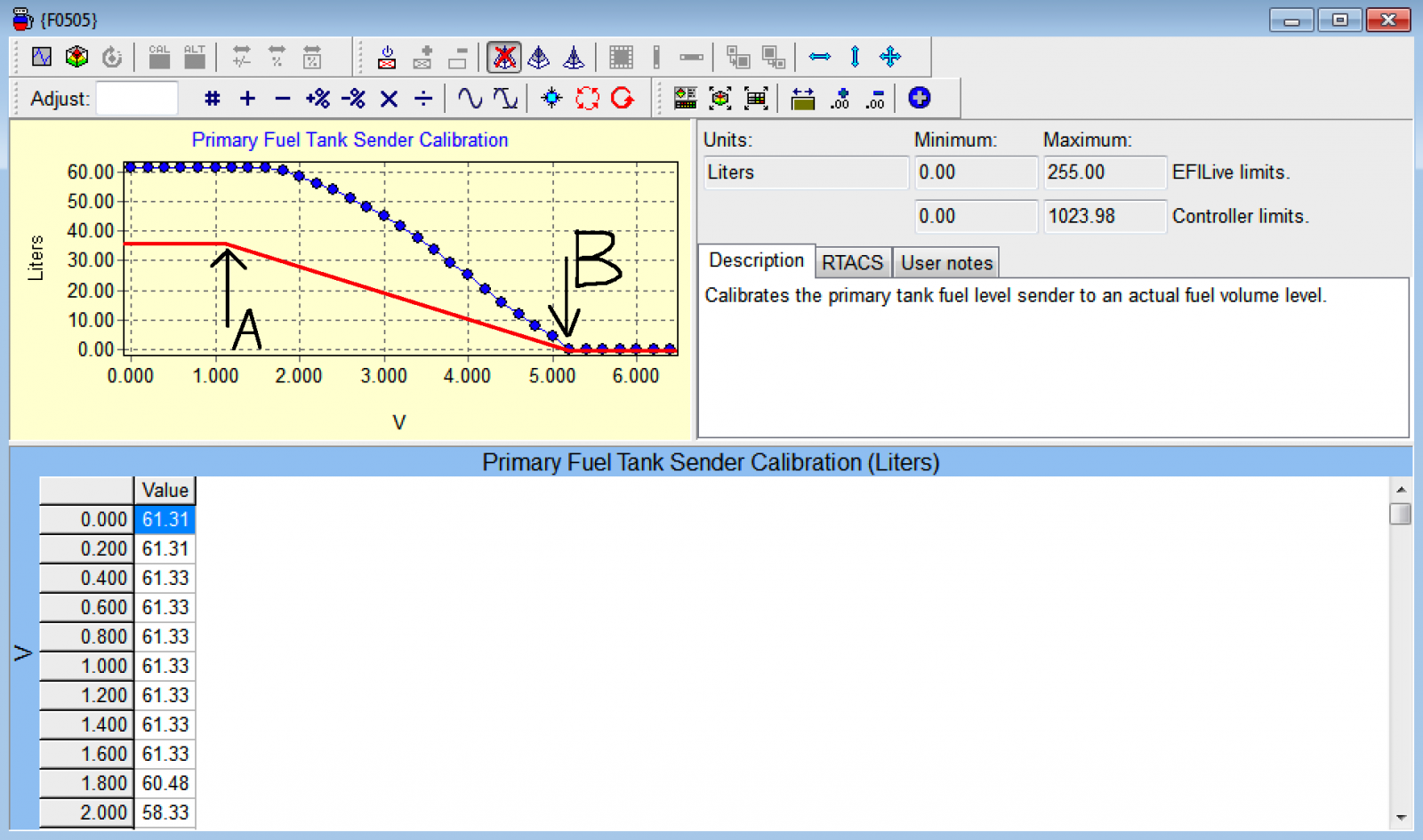Click the pyramid icon next to crossed one

[x=539, y=57]
